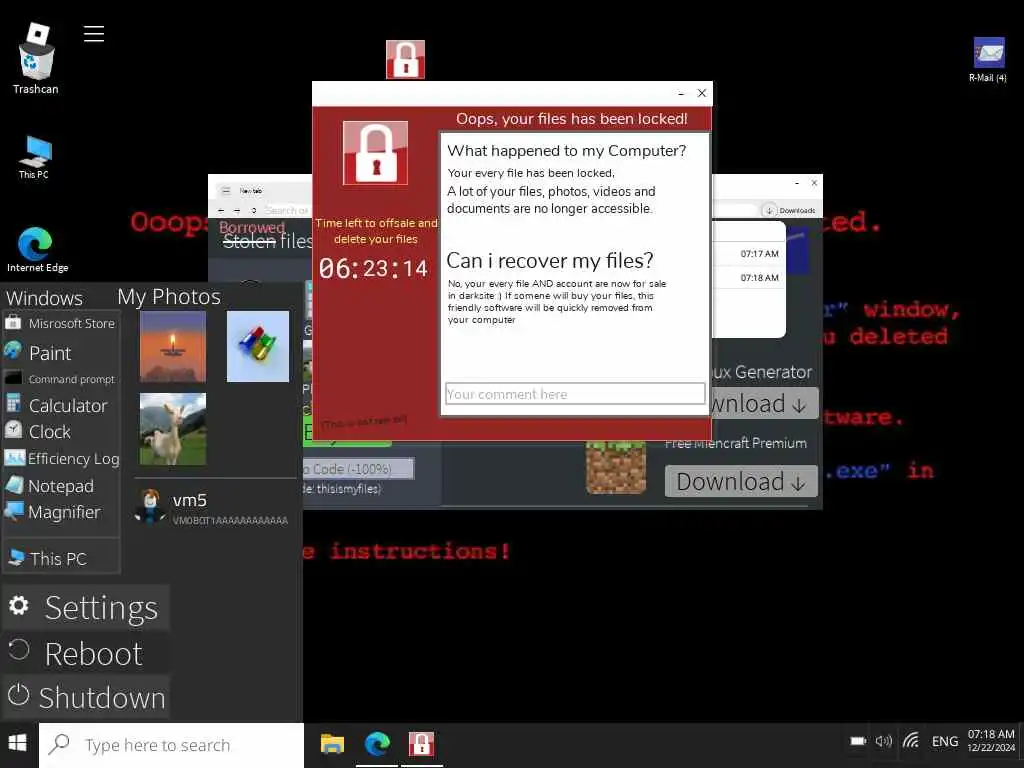Choose Reboot in the start menu

click(x=86, y=653)
